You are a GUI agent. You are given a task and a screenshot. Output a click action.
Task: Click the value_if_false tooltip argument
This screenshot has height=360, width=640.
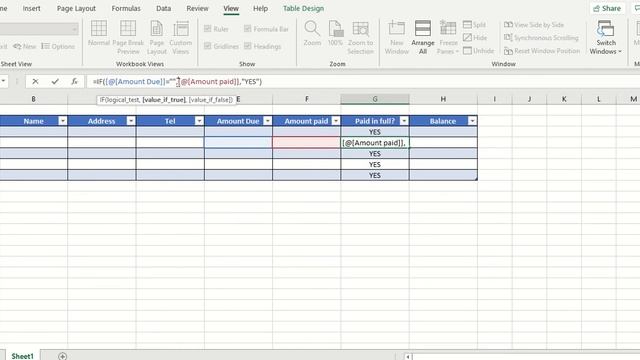click(x=210, y=100)
